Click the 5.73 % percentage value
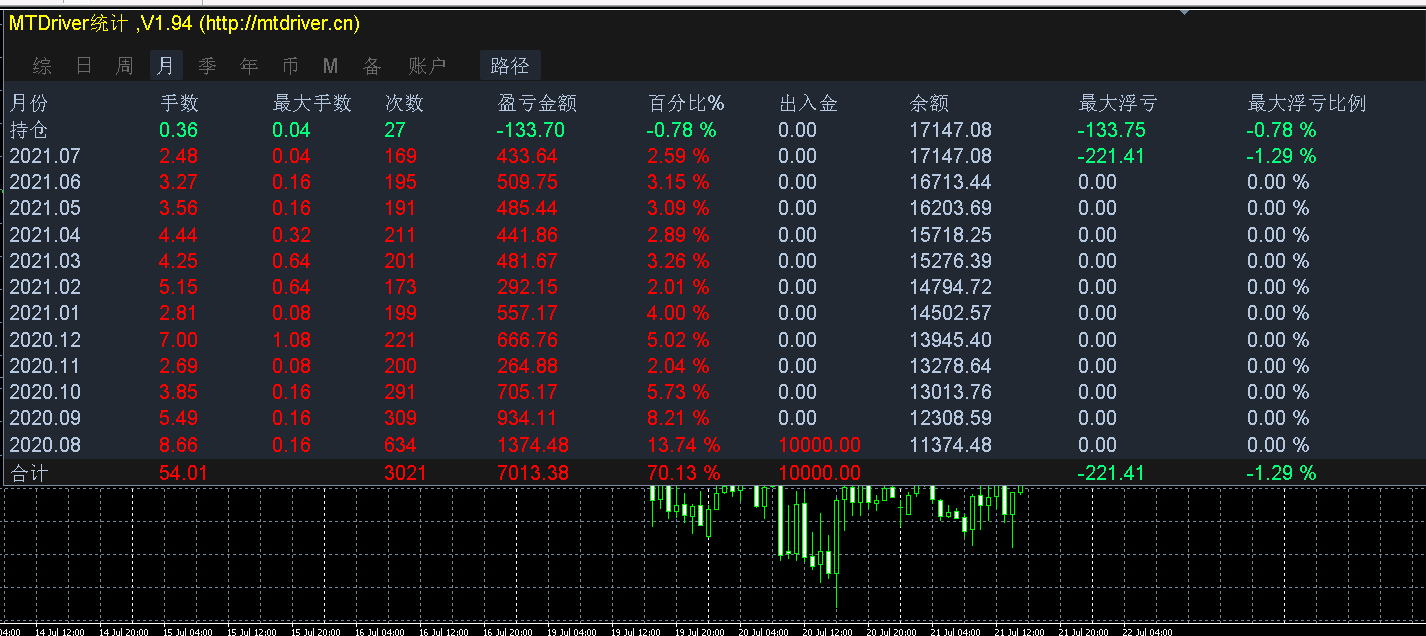 coord(678,392)
